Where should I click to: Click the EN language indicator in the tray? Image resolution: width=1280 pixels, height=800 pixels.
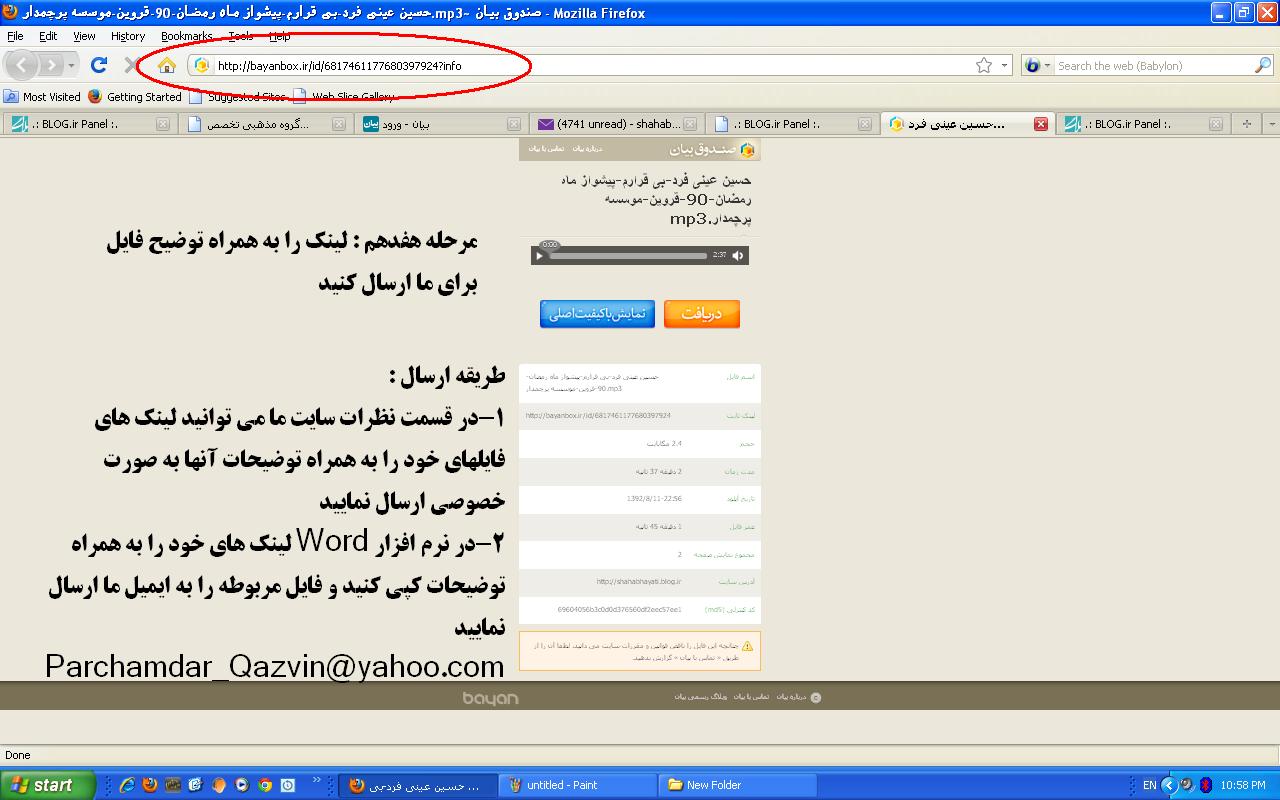1149,786
